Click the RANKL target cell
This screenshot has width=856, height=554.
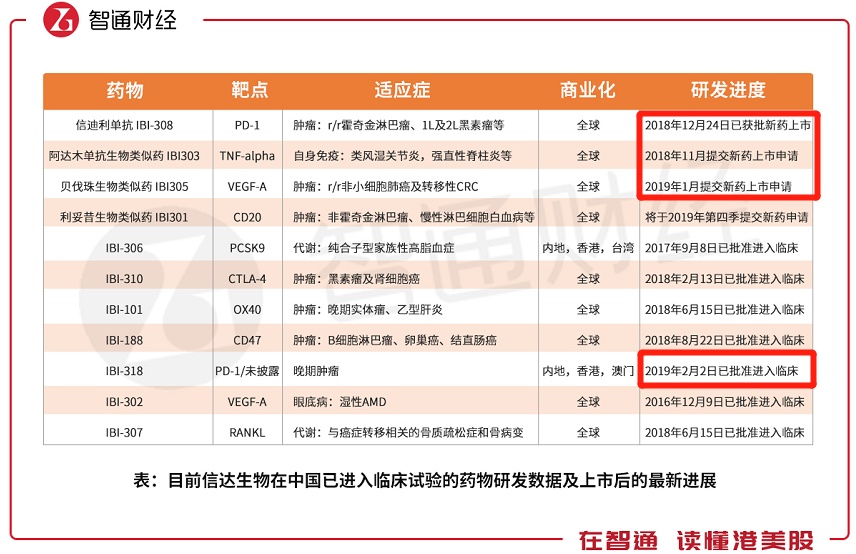point(247,433)
